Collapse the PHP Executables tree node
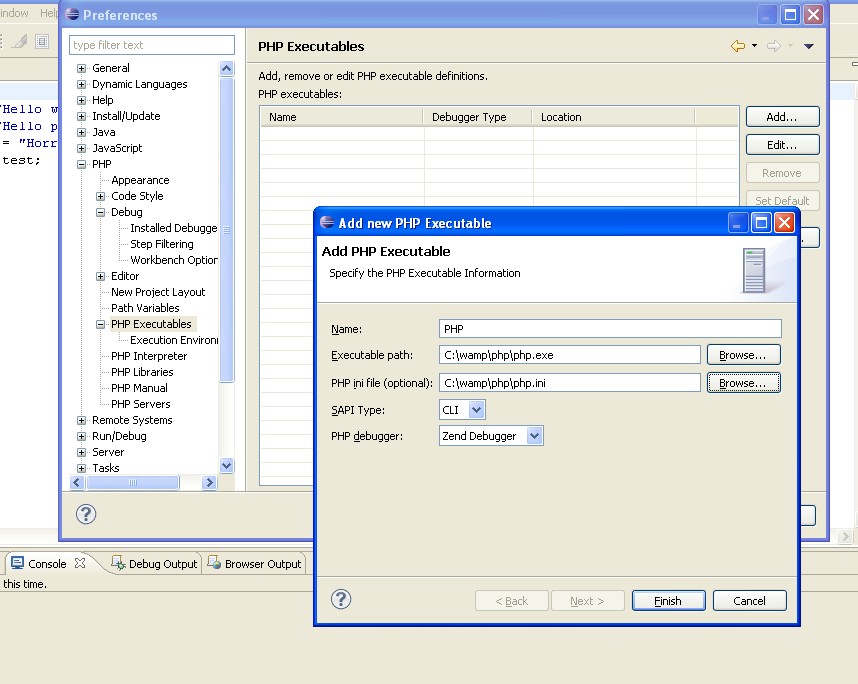 101,324
